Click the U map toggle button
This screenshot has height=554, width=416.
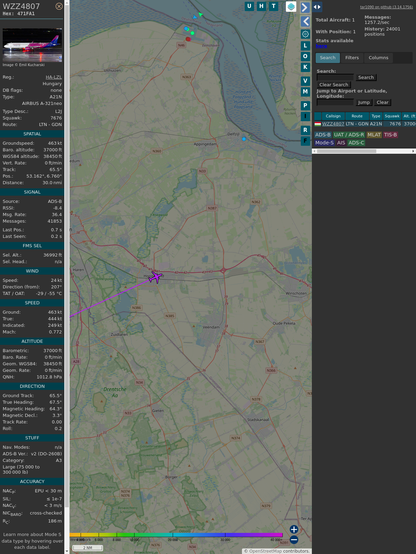(x=249, y=6)
